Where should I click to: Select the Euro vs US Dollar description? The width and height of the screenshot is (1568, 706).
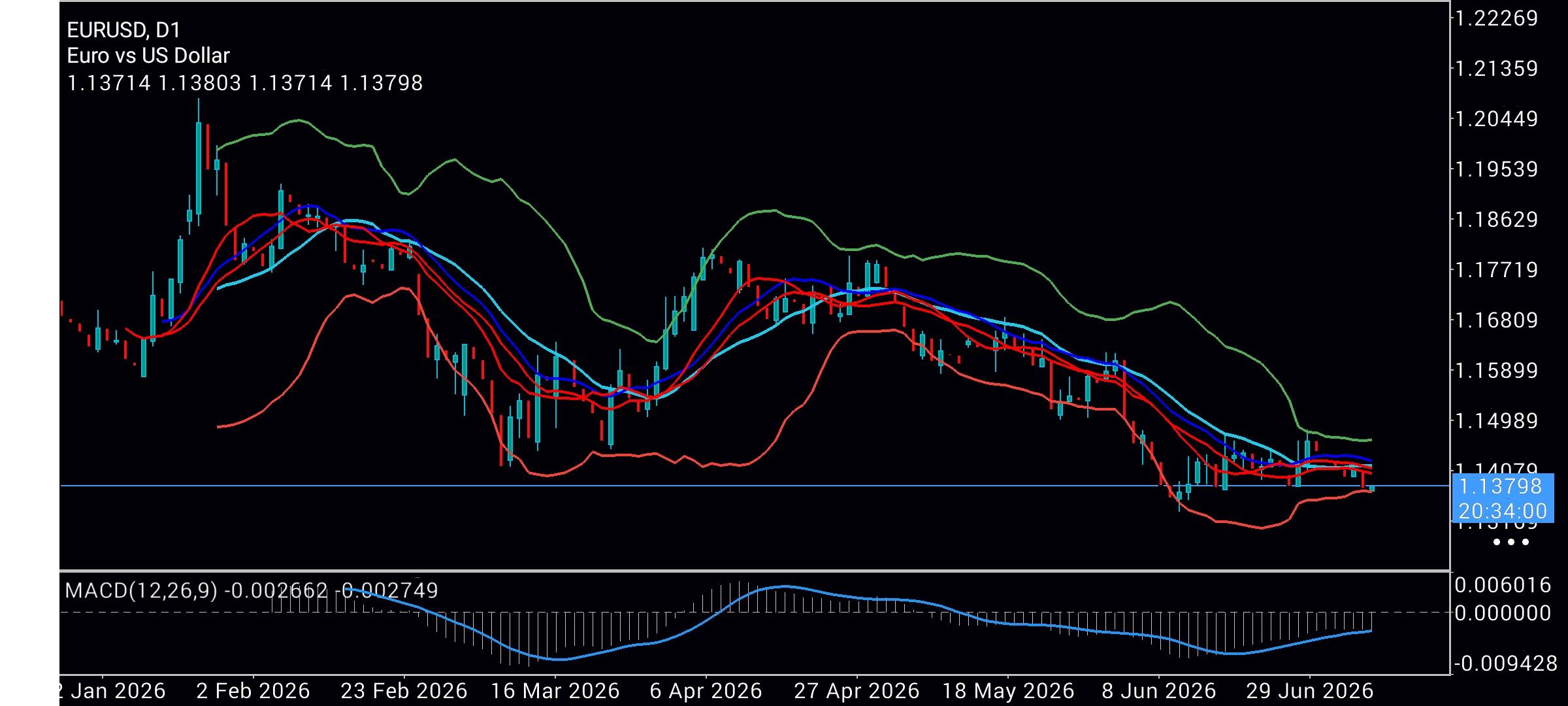click(x=148, y=56)
